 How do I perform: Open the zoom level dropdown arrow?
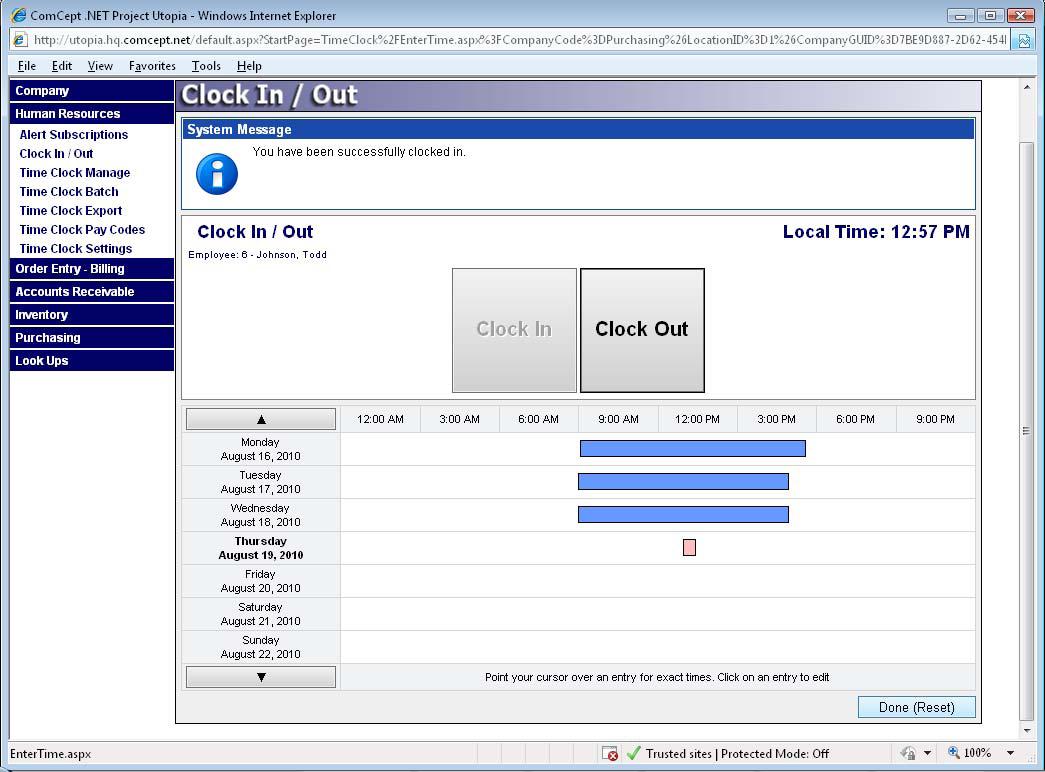[x=1010, y=754]
